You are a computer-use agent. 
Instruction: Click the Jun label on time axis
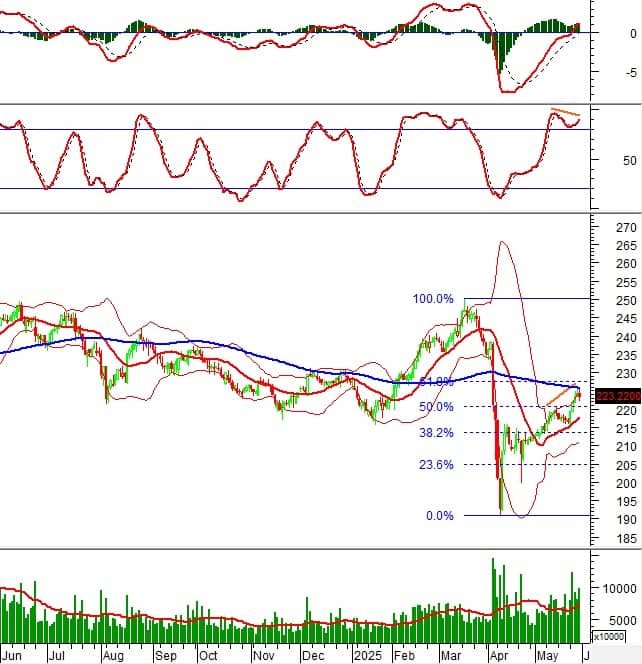click(x=11, y=656)
